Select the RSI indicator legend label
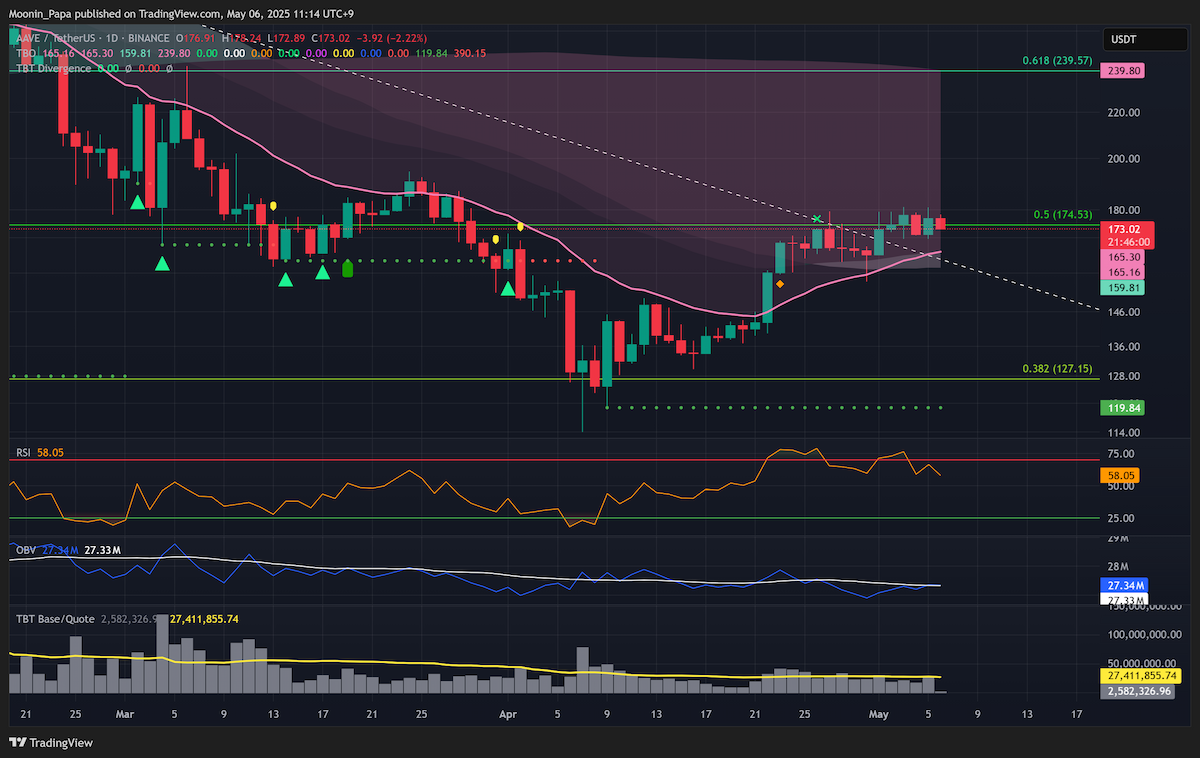This screenshot has height=758, width=1200. pos(23,453)
